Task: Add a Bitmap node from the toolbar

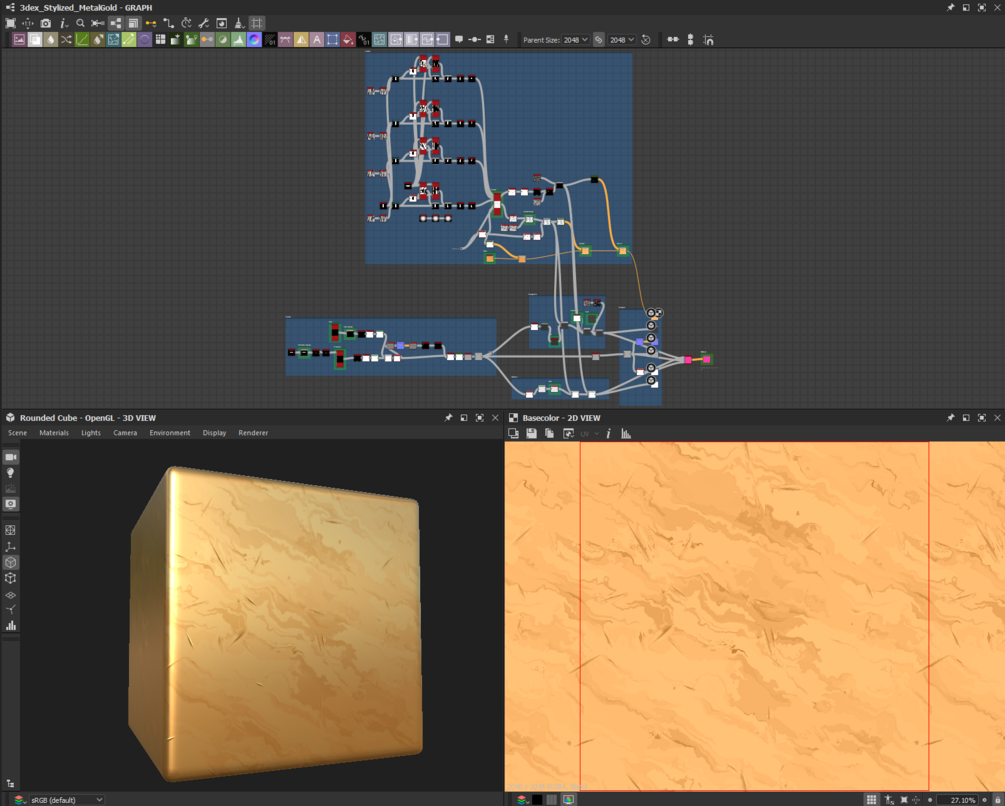Action: 19,40
